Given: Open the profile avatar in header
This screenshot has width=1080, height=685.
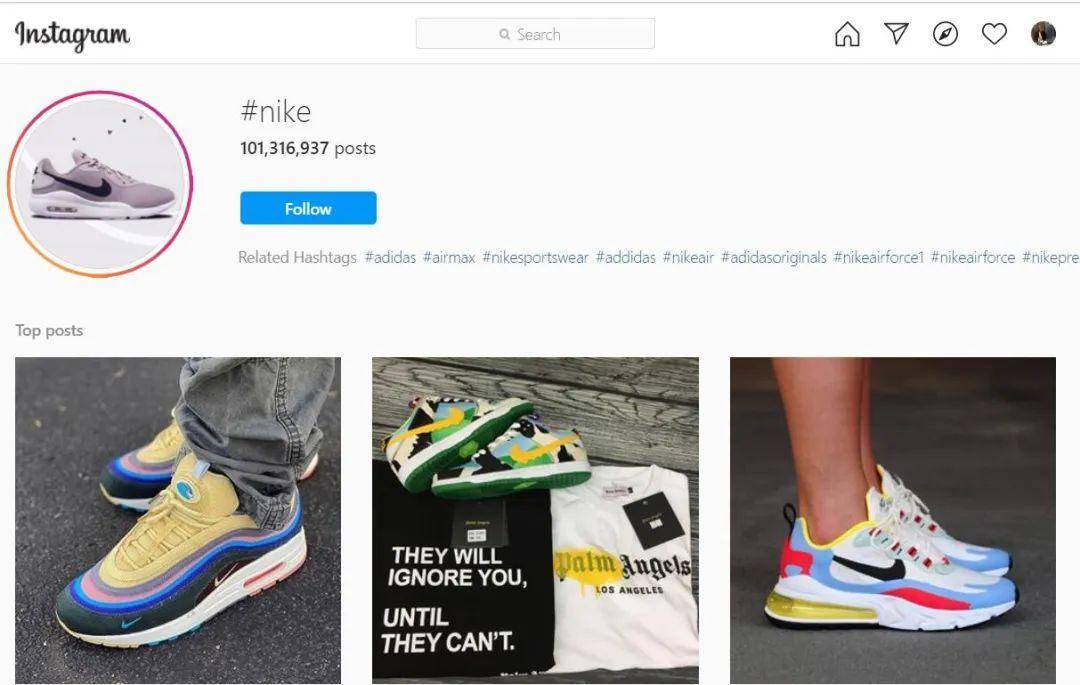Looking at the screenshot, I should [1043, 34].
